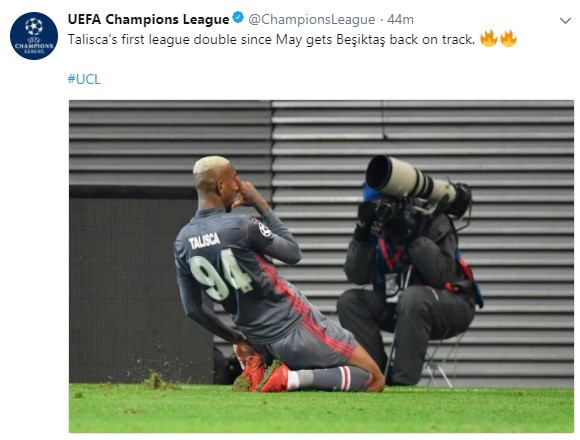Screen dimensions: 580x440
Task: Click the Champions League starball sleeve patch
Action: click(x=264, y=229)
